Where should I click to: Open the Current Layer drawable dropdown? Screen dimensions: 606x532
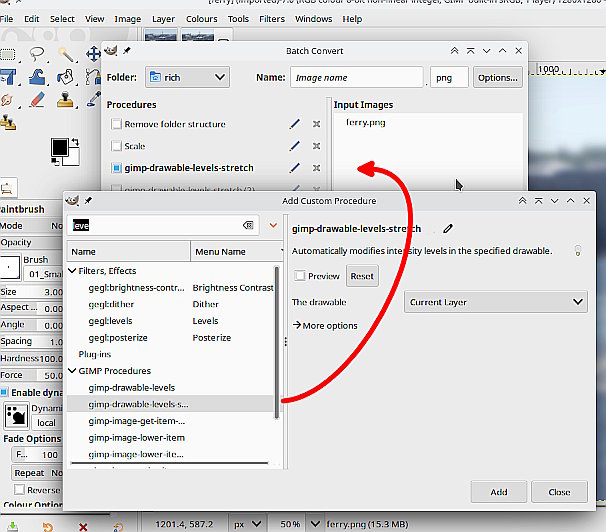coord(495,302)
